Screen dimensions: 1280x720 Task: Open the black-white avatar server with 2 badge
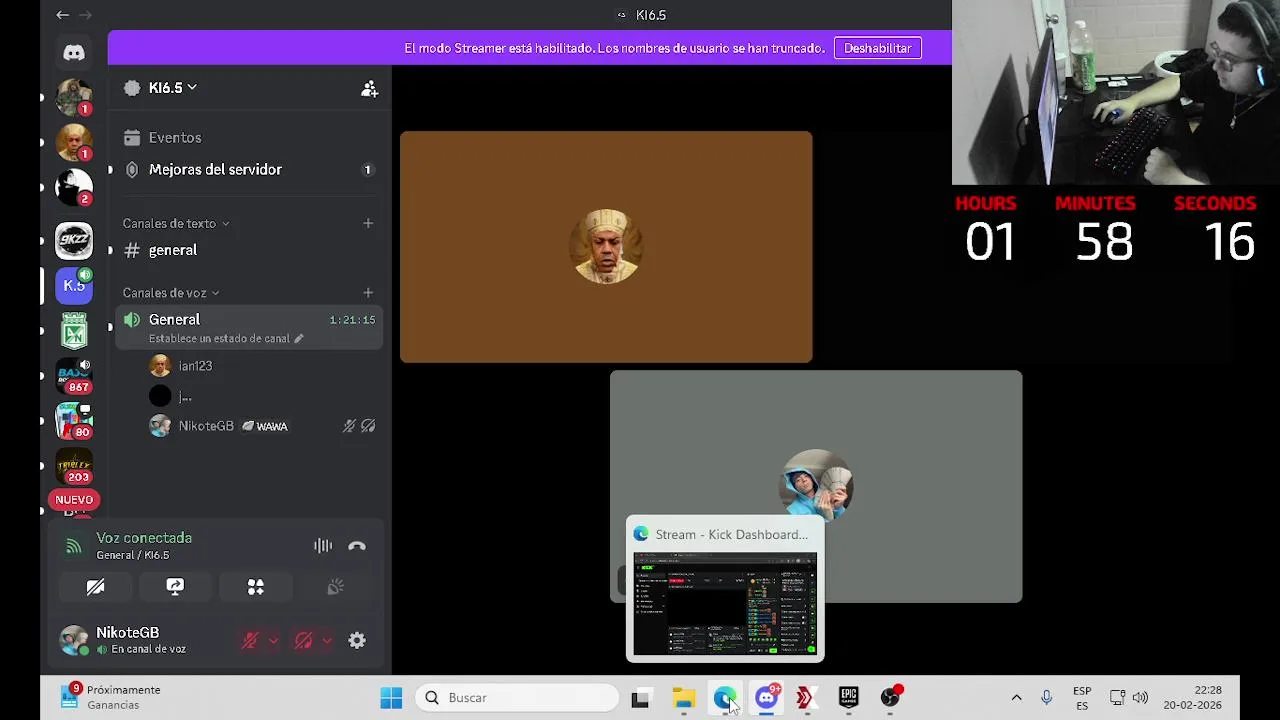[x=74, y=187]
